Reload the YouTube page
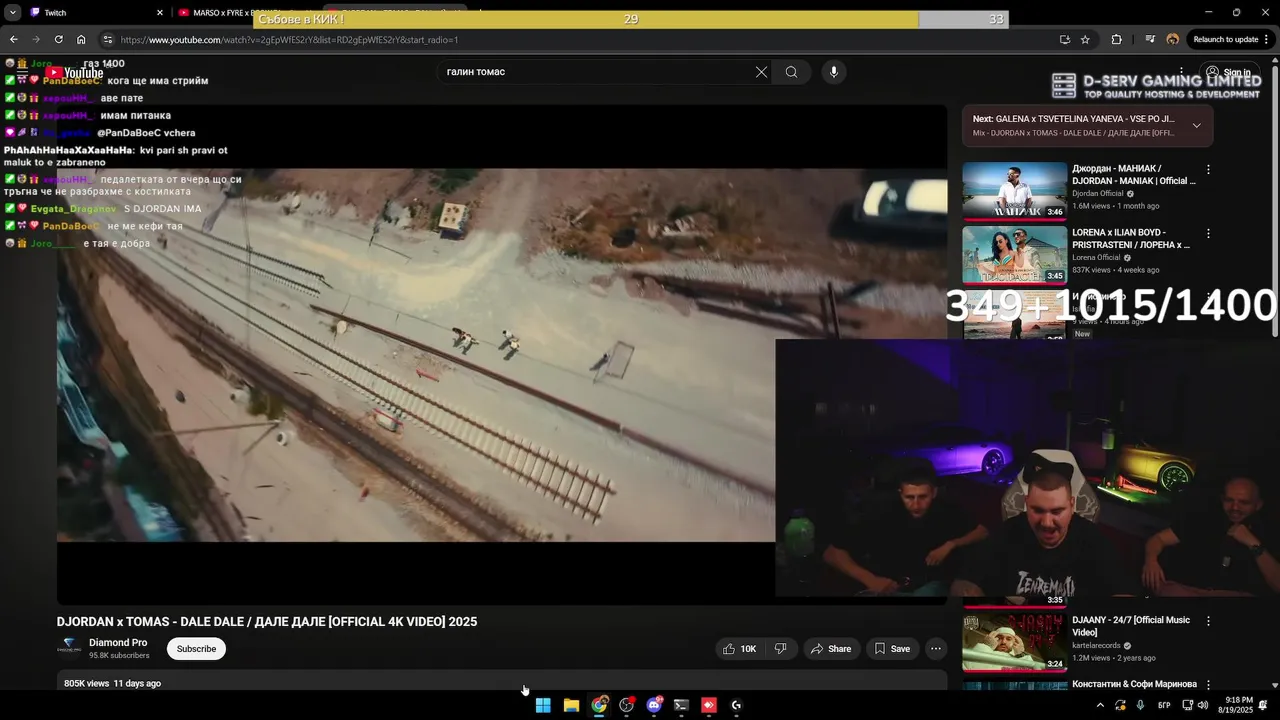Screen dimensions: 1280x720 (59, 40)
